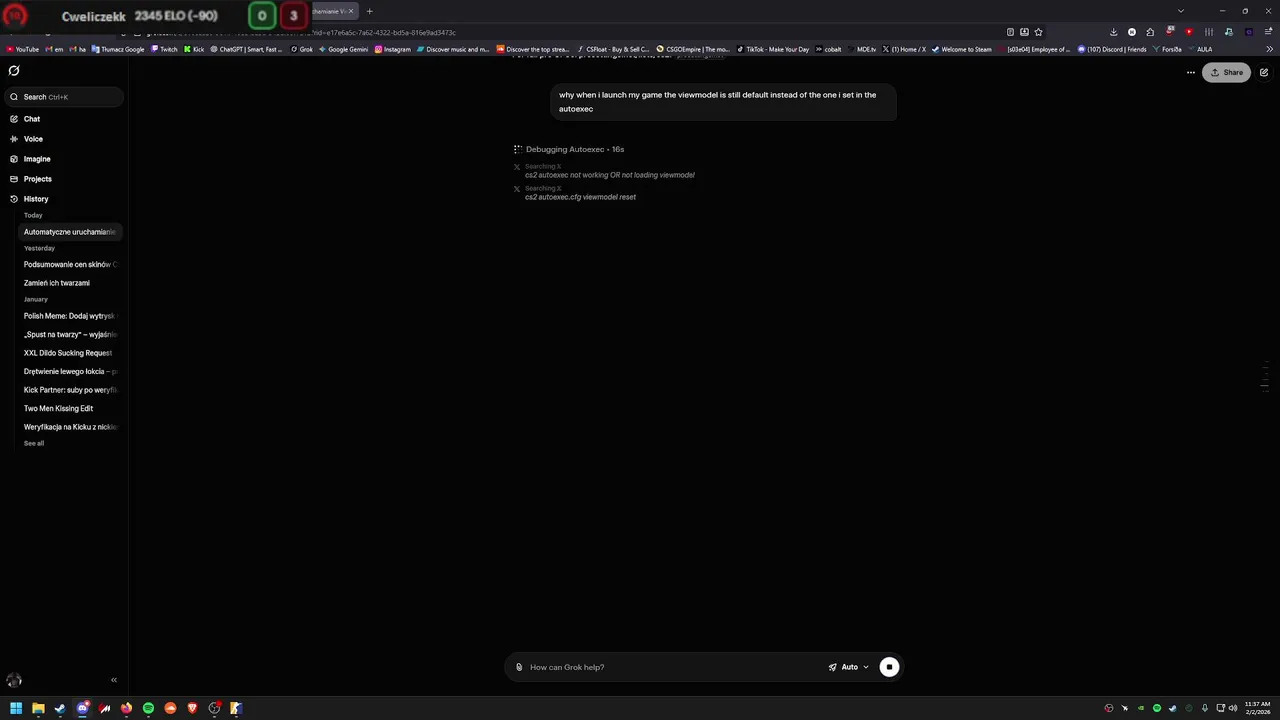Viewport: 1280px width, 720px height.
Task: Start a new chat with compose icon
Action: coord(1264,72)
